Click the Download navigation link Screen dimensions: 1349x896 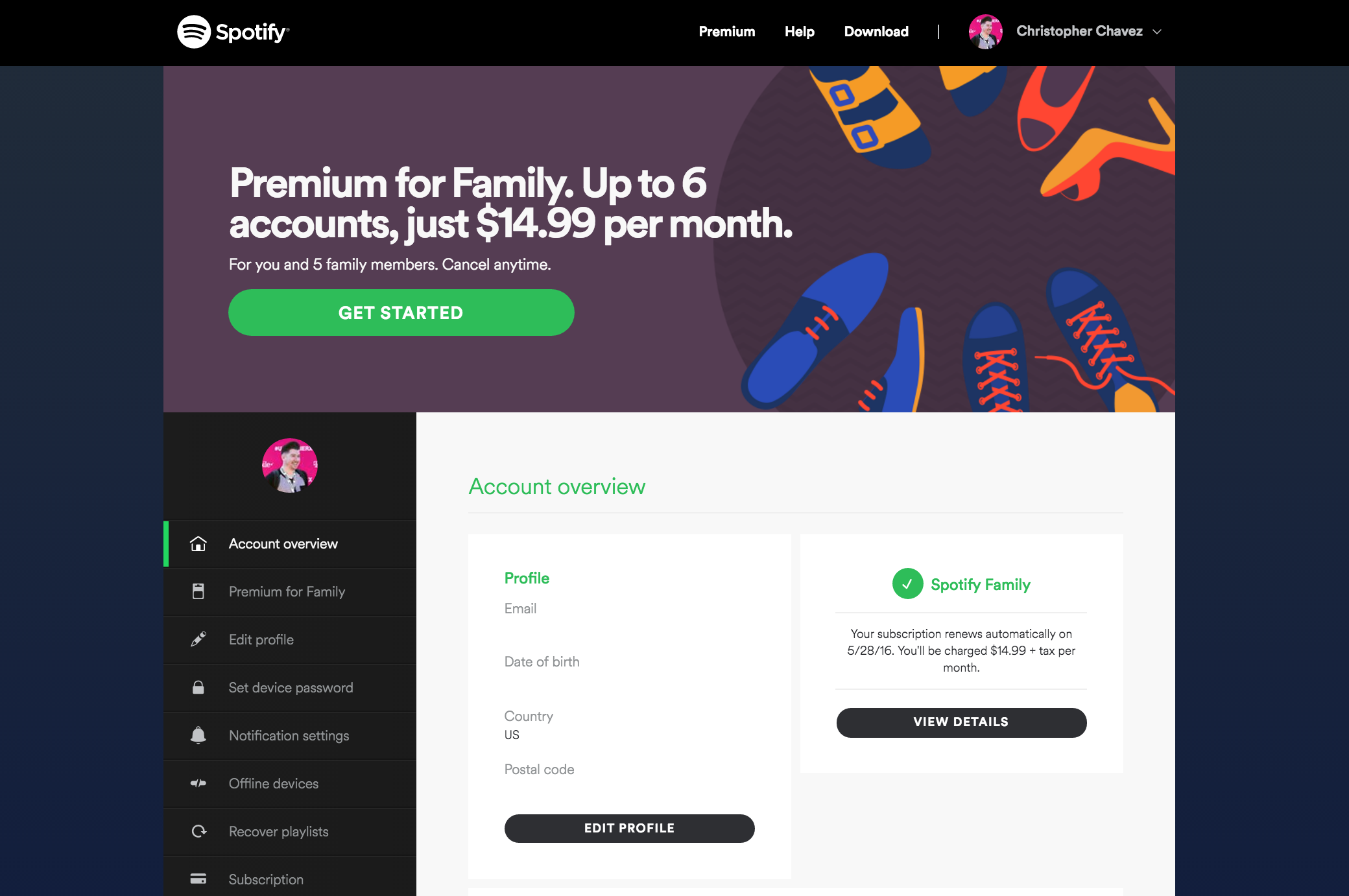[875, 30]
